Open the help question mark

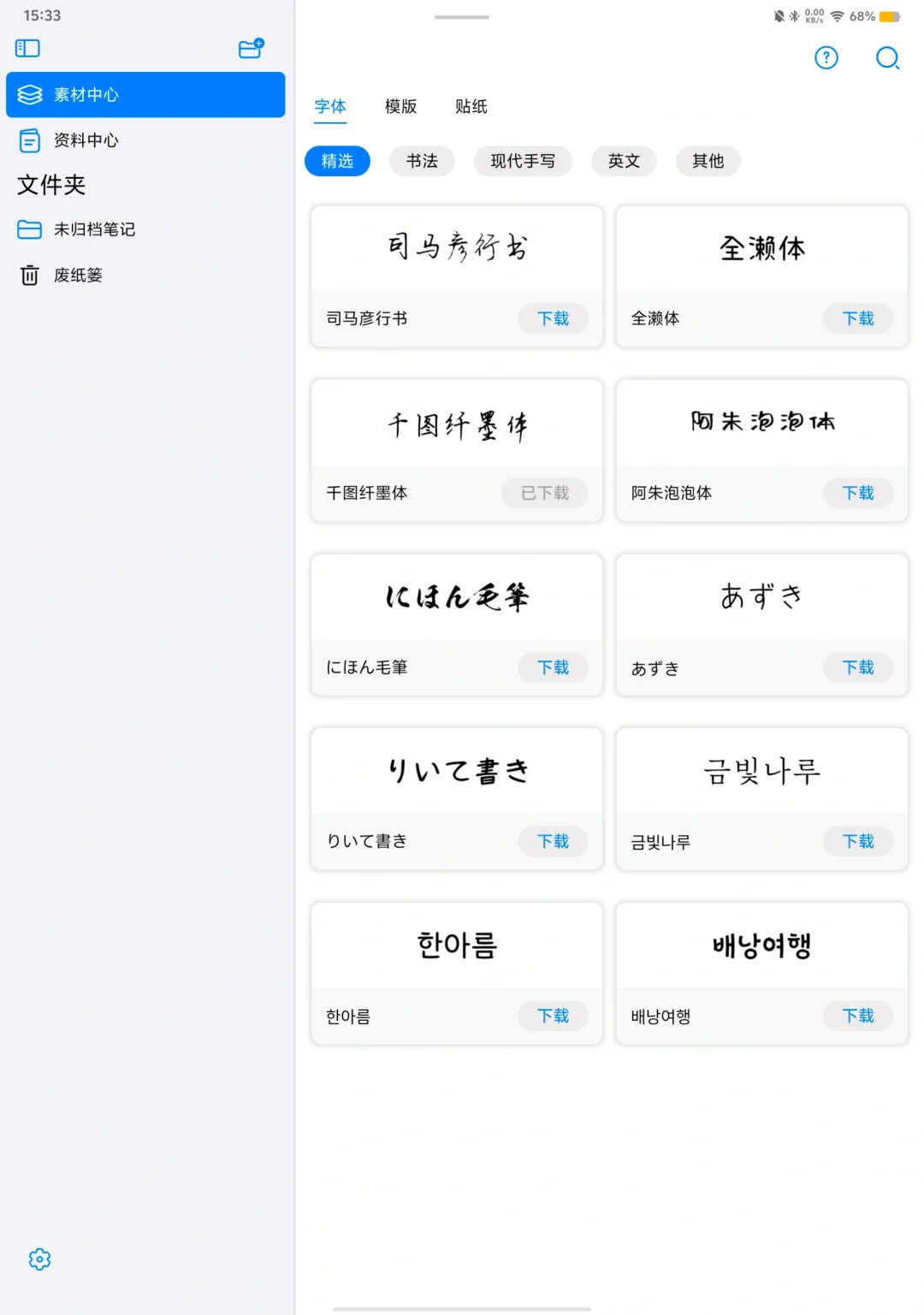click(825, 58)
